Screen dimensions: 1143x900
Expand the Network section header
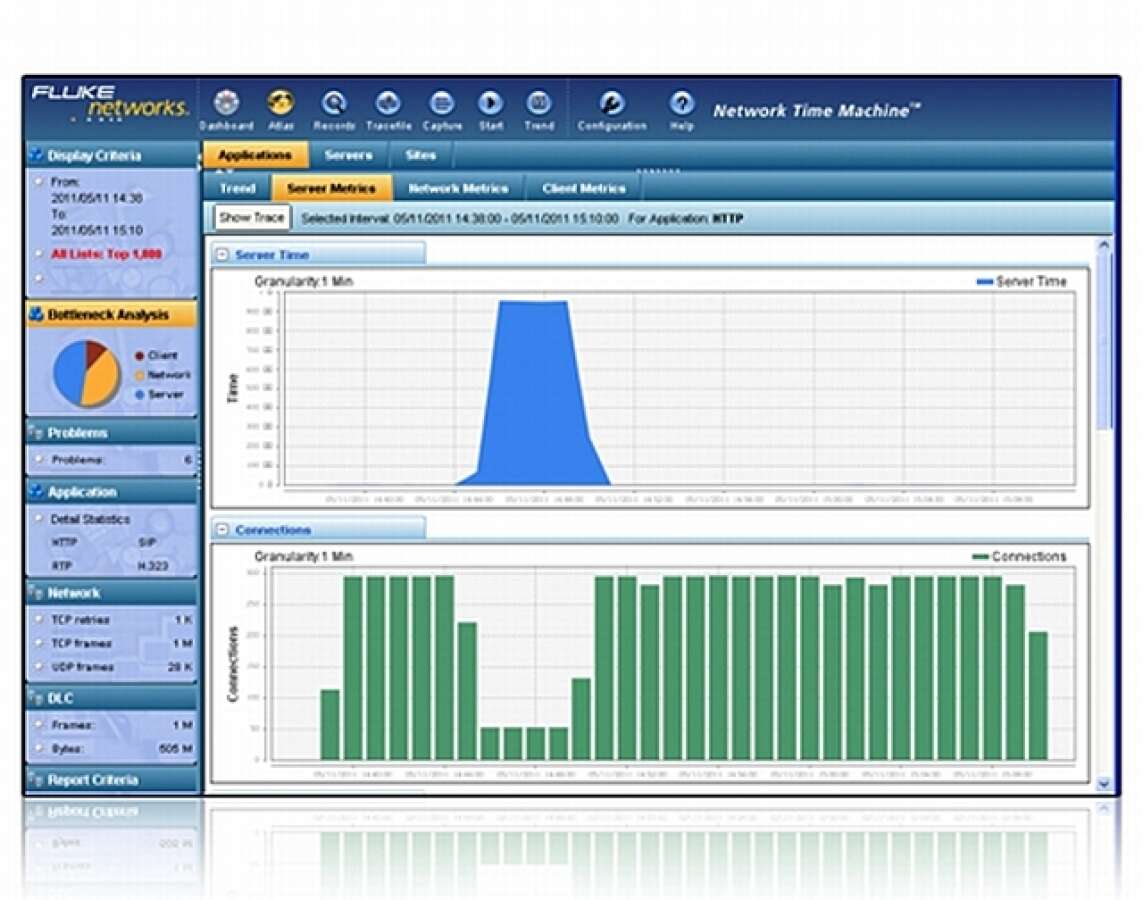(112, 592)
